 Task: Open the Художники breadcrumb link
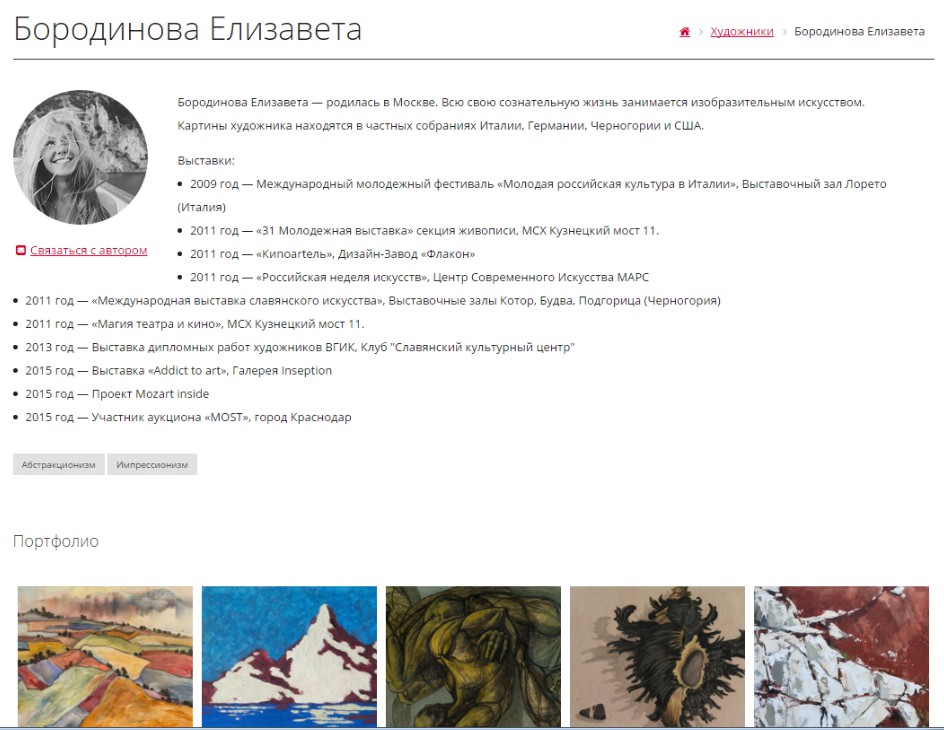click(742, 32)
